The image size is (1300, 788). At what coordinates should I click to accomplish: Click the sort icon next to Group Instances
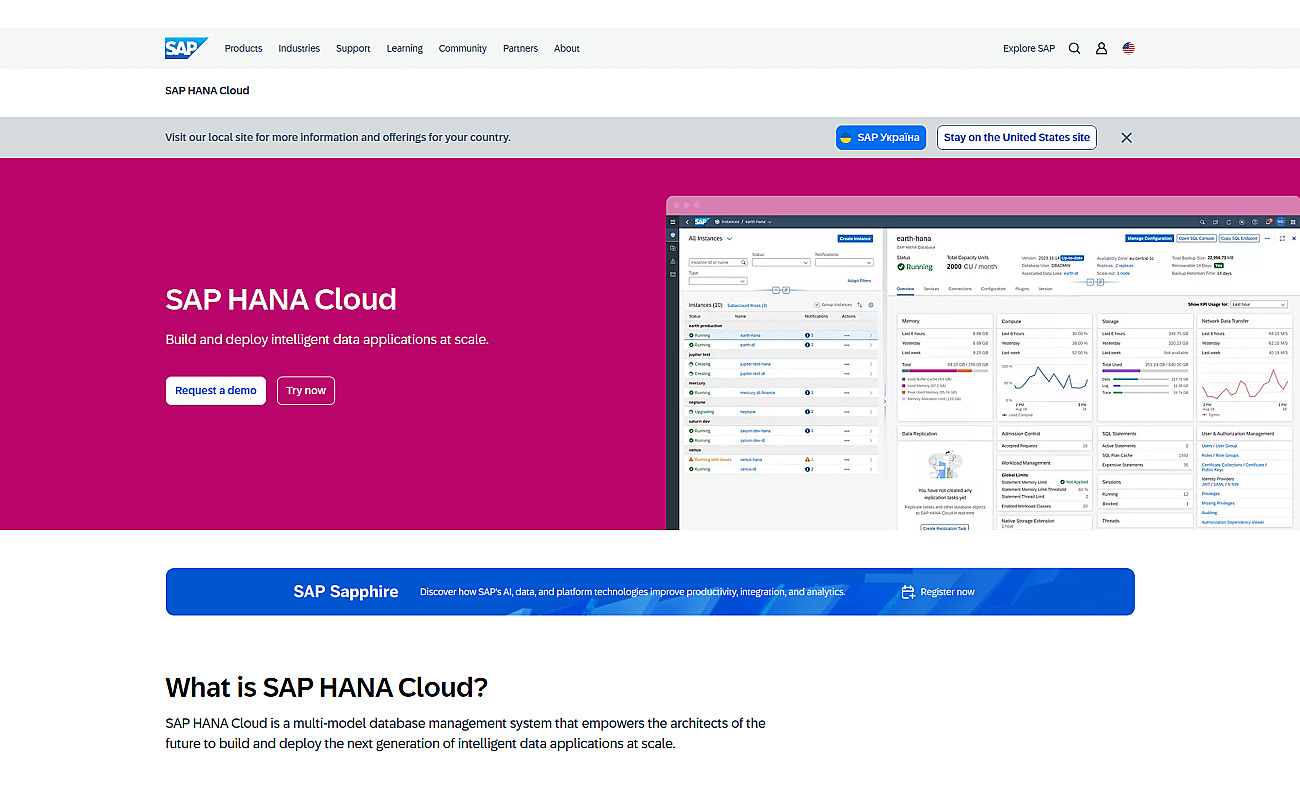click(859, 305)
